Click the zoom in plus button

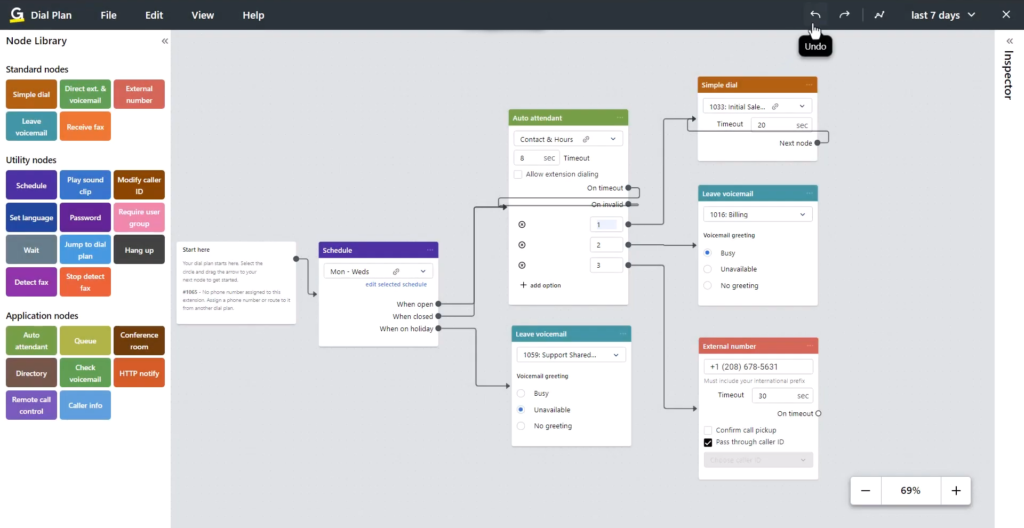tap(956, 490)
